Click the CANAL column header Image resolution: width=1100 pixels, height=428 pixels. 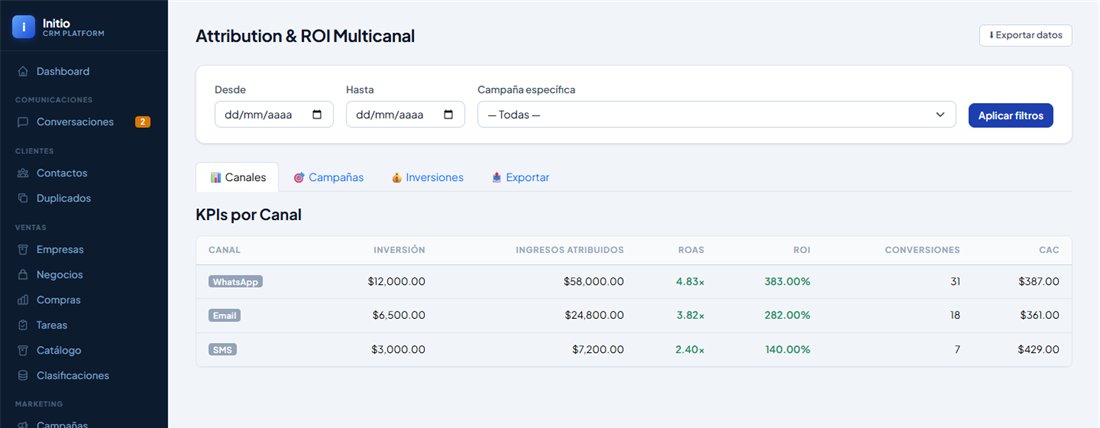tap(224, 250)
